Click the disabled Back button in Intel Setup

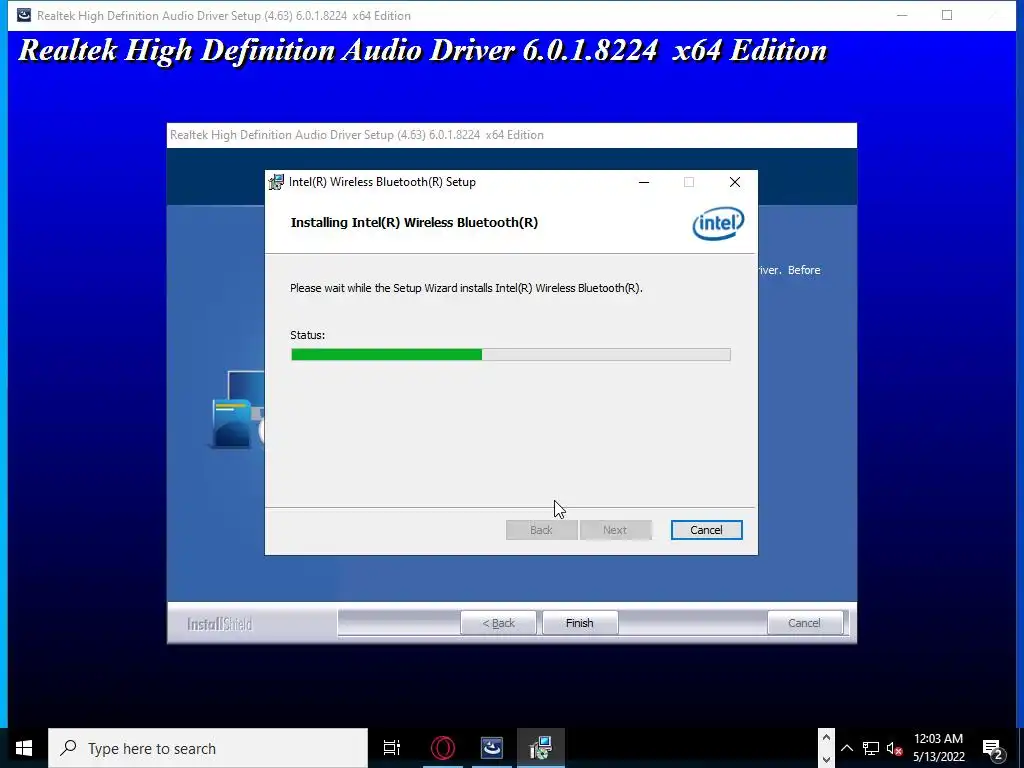pos(541,530)
